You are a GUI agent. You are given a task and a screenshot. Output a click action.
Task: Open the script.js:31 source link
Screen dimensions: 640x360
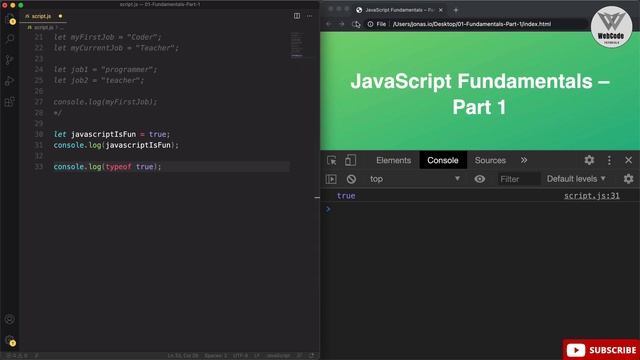point(592,196)
